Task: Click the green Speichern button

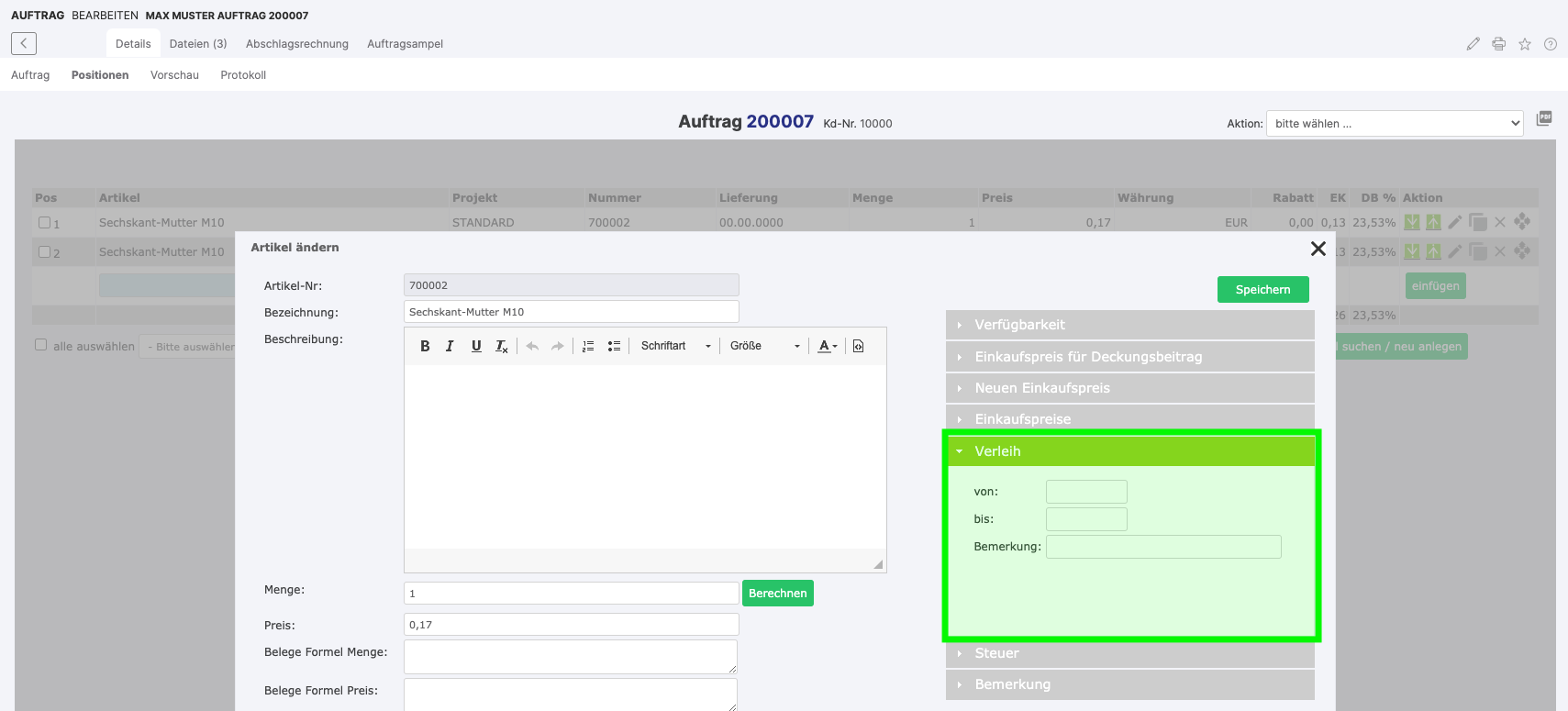Action: pyautogui.click(x=1263, y=289)
